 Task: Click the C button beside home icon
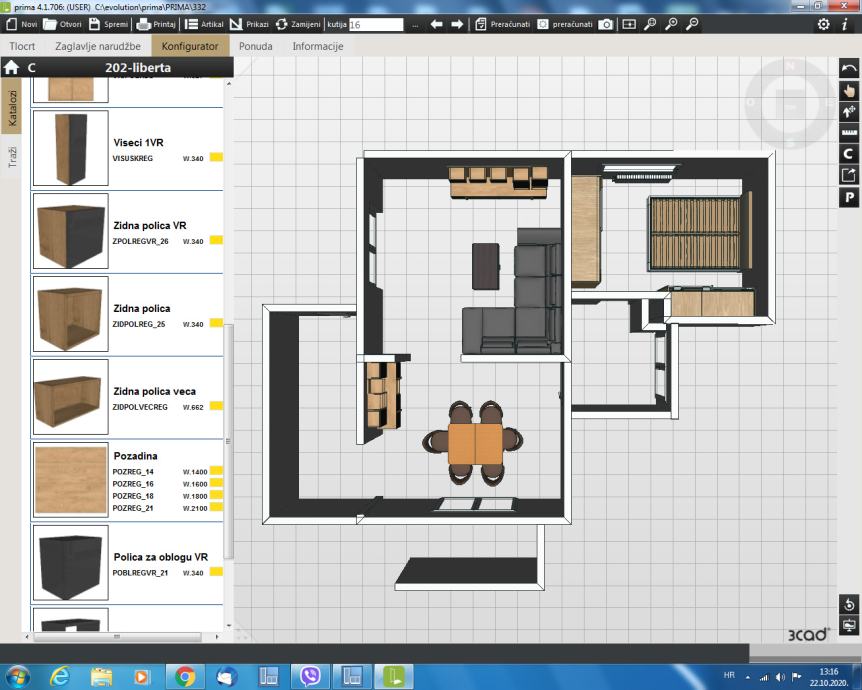pyautogui.click(x=31, y=68)
